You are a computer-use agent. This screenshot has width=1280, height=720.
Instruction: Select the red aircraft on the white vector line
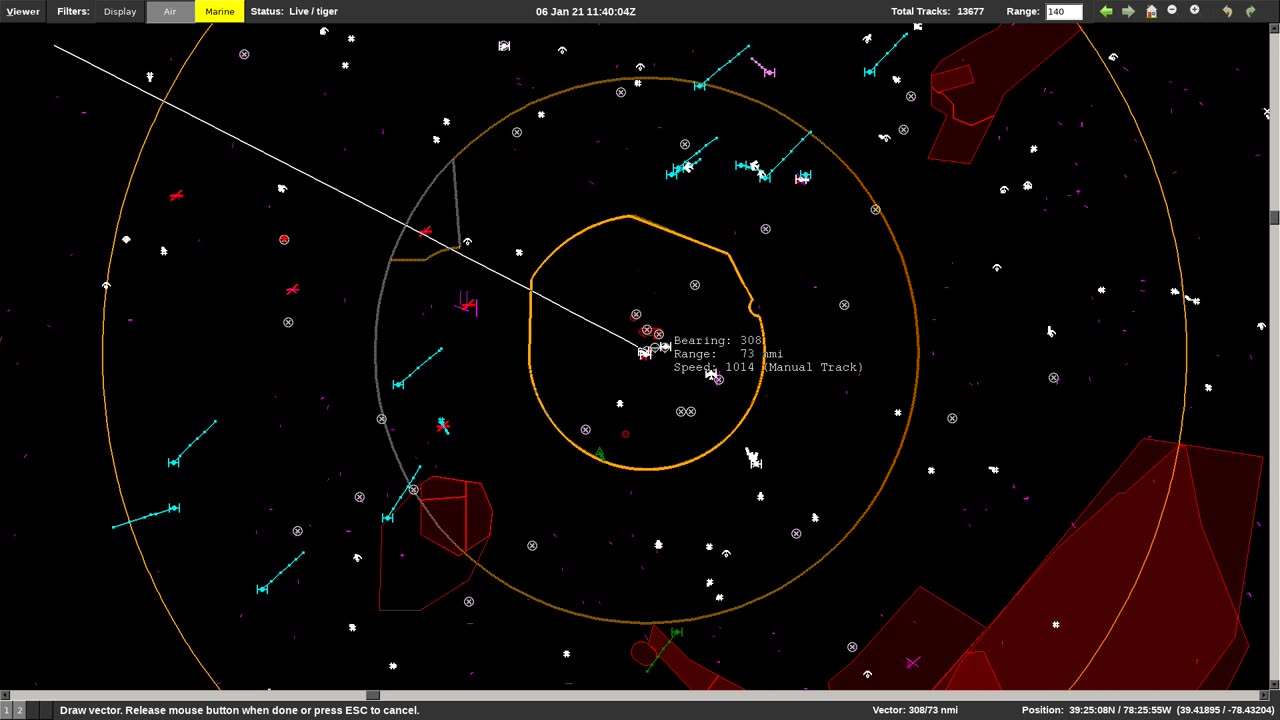click(426, 232)
